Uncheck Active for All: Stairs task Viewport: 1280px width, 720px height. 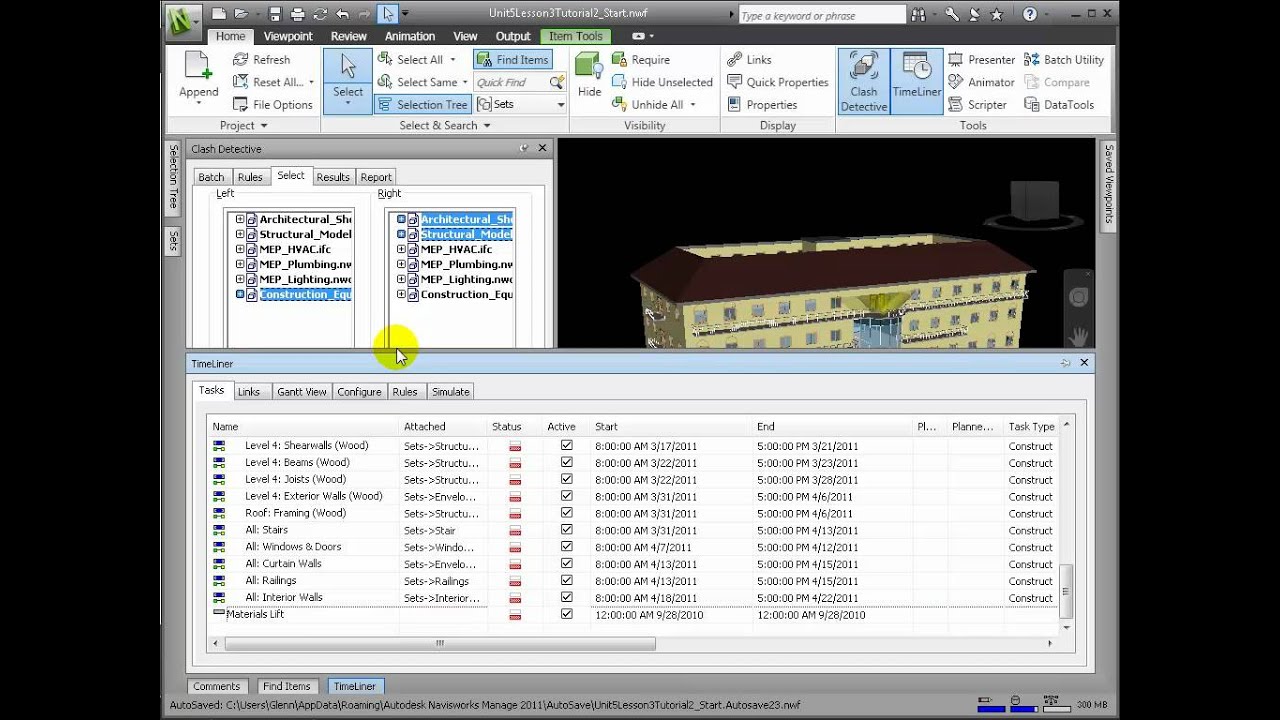point(567,530)
